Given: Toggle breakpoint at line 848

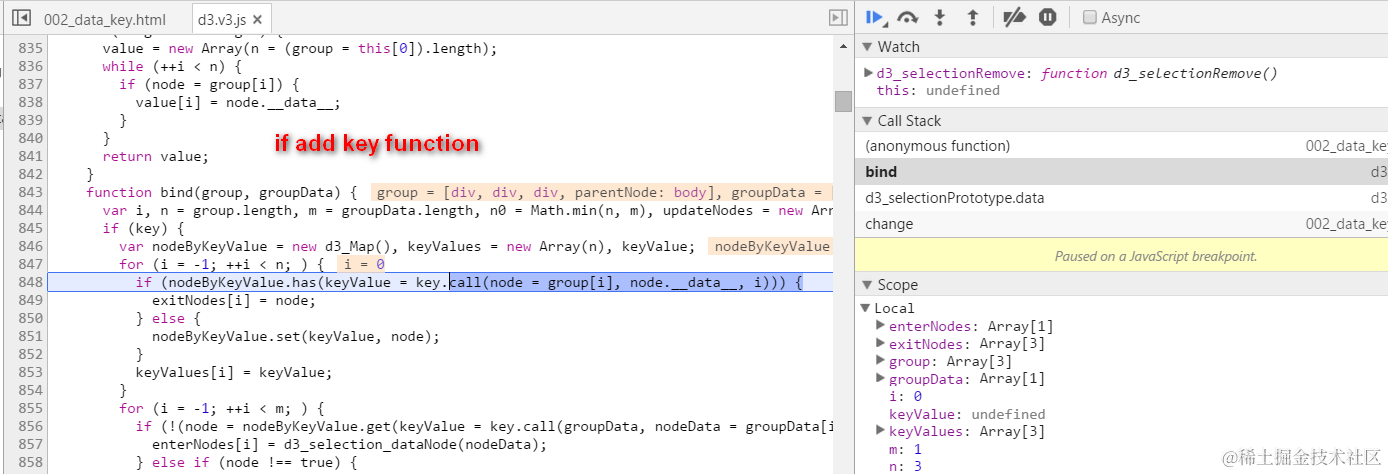Looking at the screenshot, I should click(30, 282).
